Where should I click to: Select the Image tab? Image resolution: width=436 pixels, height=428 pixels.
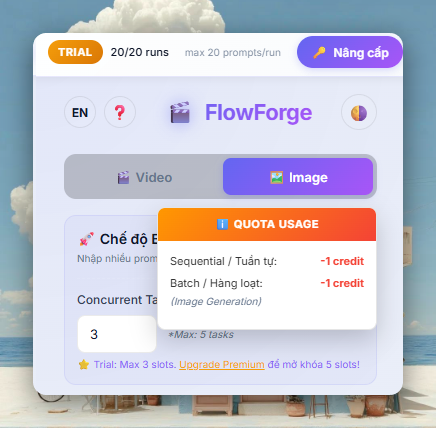298,177
